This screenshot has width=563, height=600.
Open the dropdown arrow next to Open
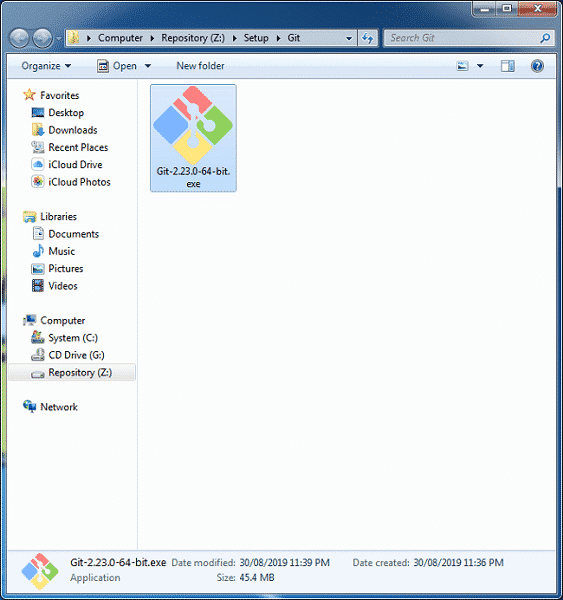tap(148, 66)
